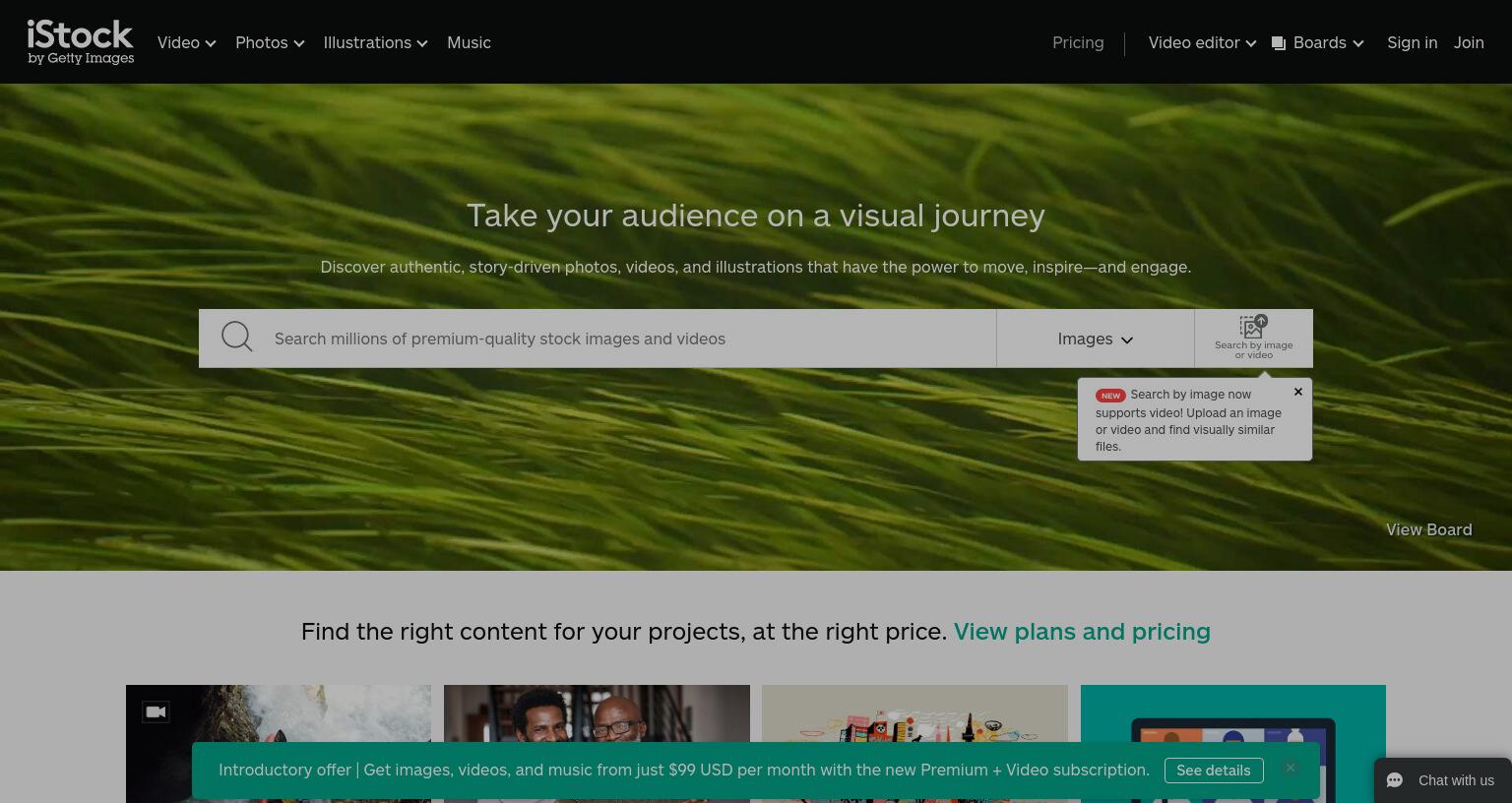Expand the Boards dropdown chevron
The width and height of the screenshot is (1512, 803).
click(1358, 43)
